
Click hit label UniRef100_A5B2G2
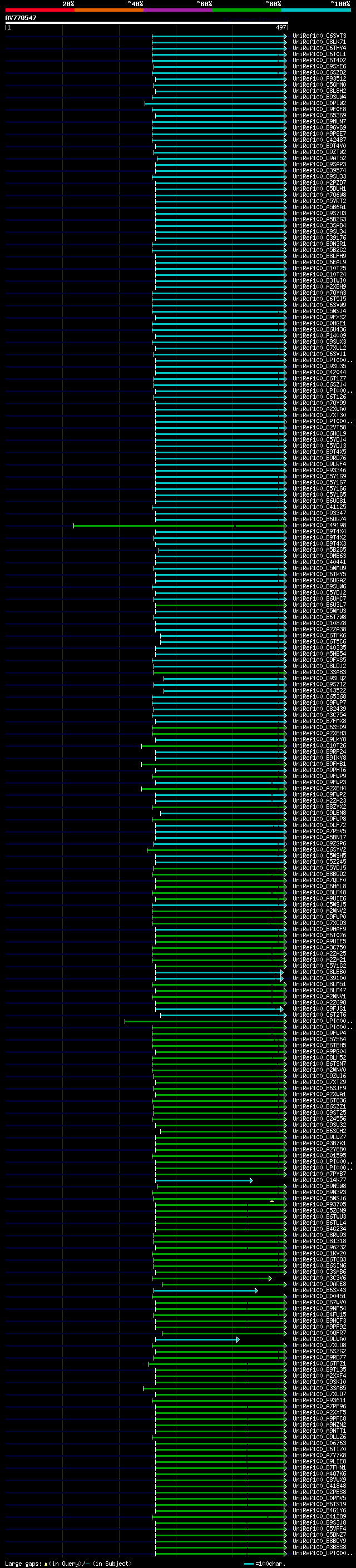click(319, 250)
